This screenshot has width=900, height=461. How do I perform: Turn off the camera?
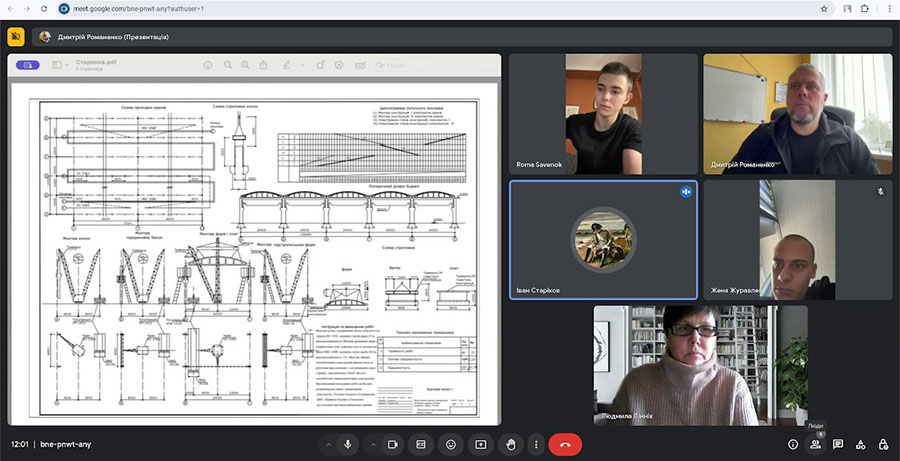[393, 444]
